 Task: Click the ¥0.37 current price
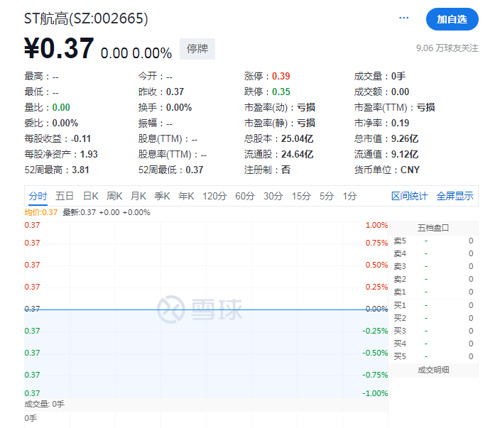[59, 48]
